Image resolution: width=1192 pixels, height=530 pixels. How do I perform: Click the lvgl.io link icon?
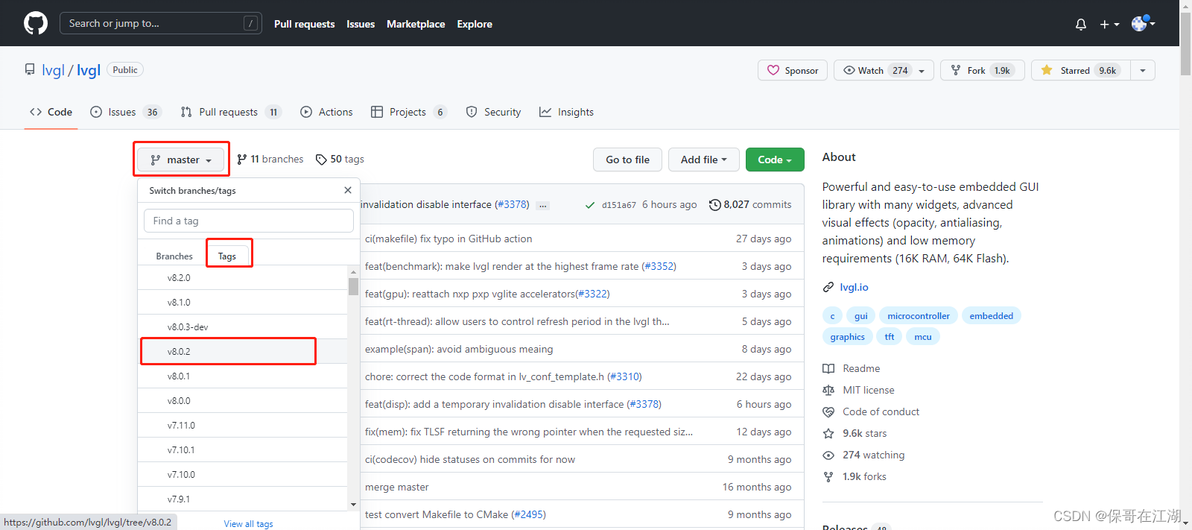(828, 287)
